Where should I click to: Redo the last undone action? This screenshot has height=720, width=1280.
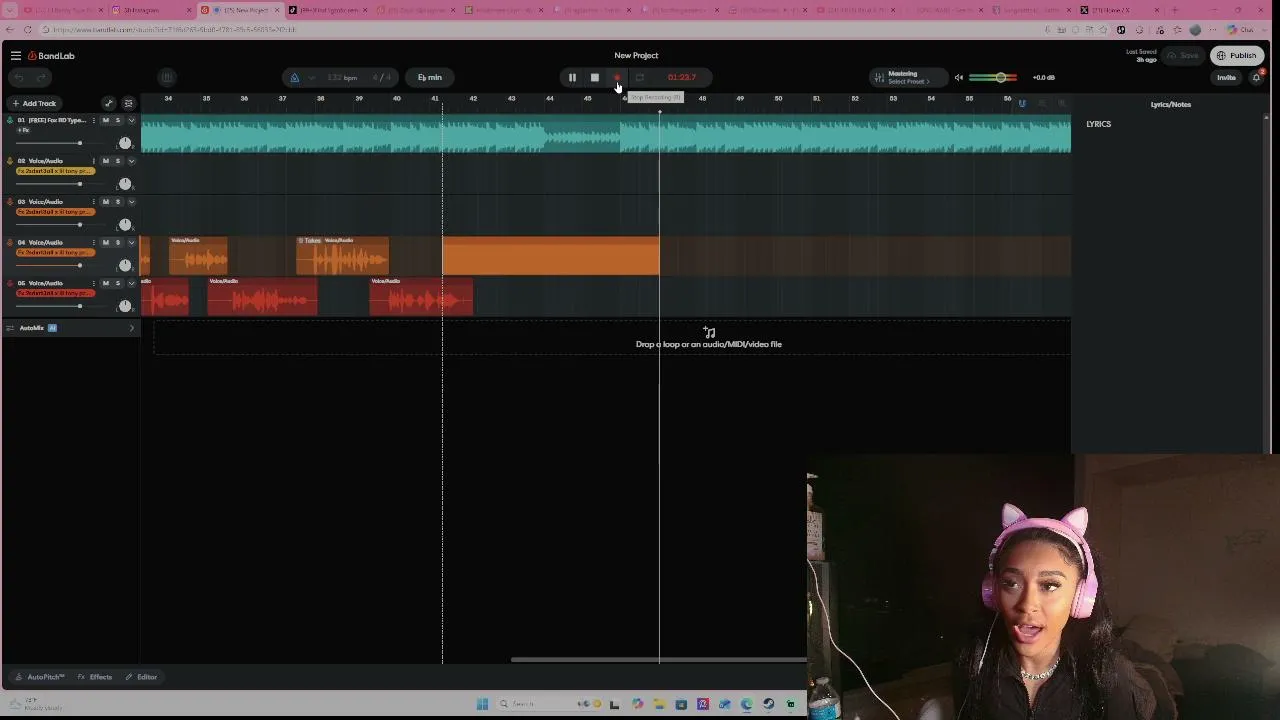tap(41, 77)
